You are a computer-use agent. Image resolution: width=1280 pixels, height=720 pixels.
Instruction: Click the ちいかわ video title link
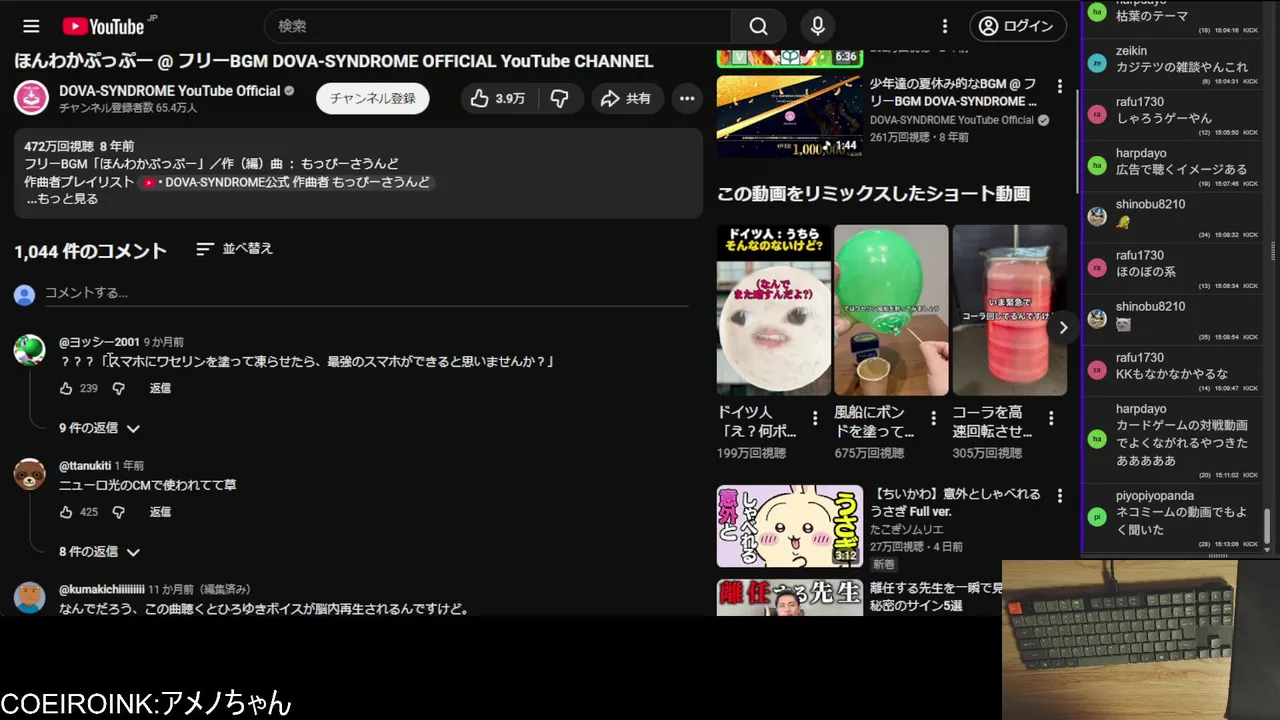955,503
